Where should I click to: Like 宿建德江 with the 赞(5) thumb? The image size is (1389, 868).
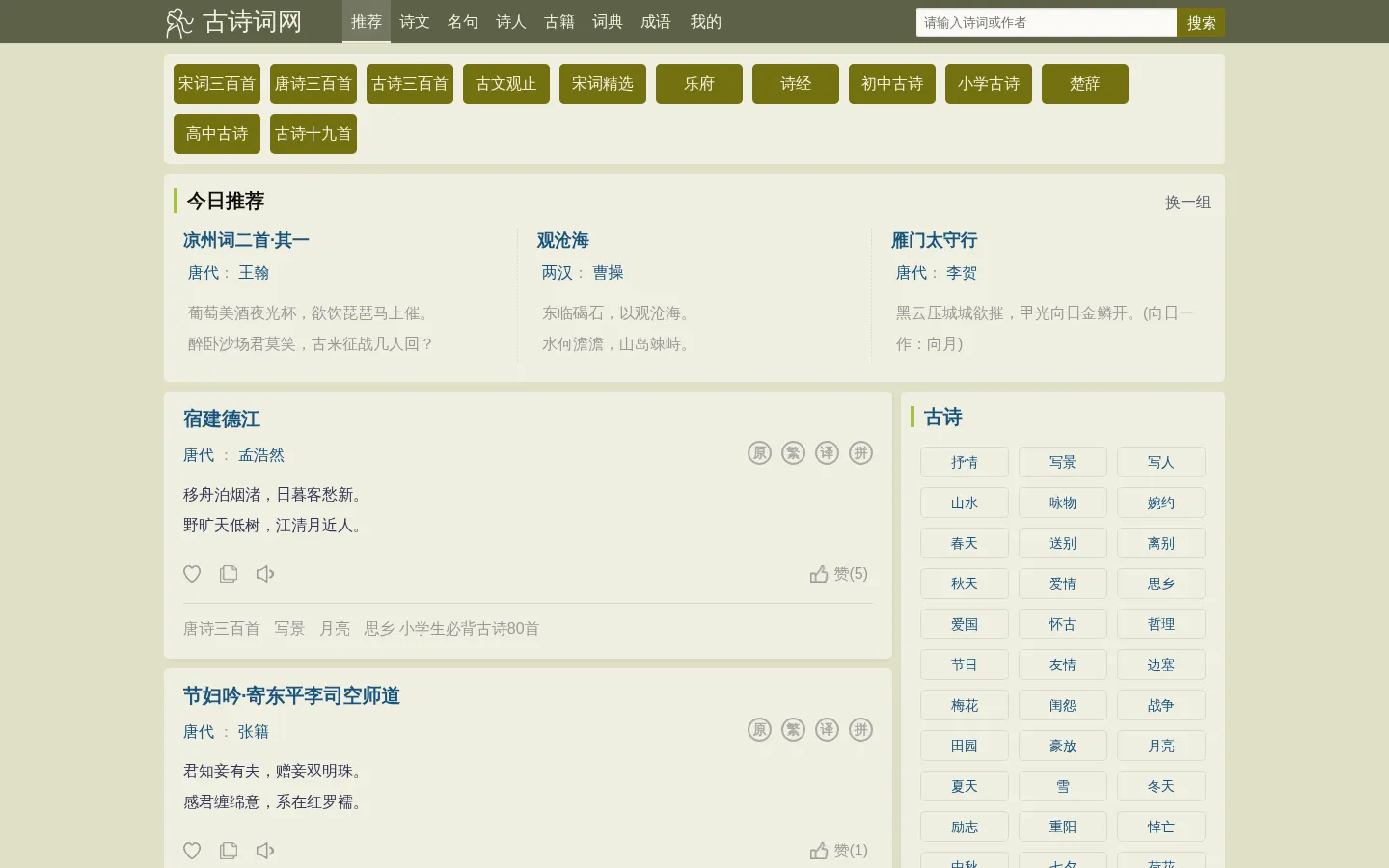tap(839, 574)
